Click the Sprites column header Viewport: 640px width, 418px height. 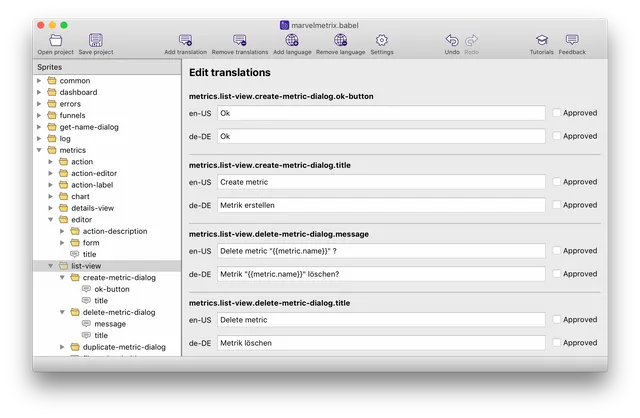[107, 67]
